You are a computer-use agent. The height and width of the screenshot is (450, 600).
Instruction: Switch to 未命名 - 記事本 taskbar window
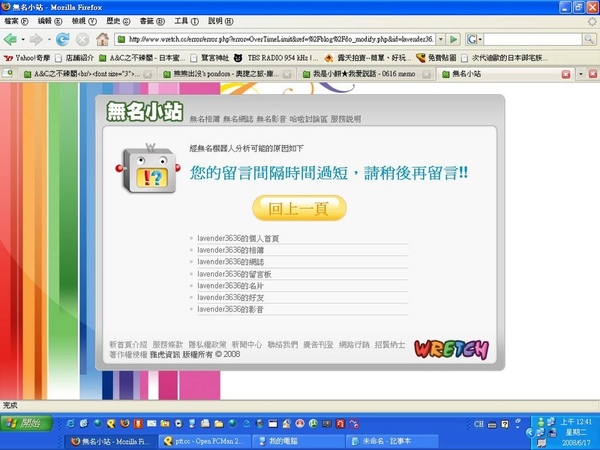coord(392,441)
